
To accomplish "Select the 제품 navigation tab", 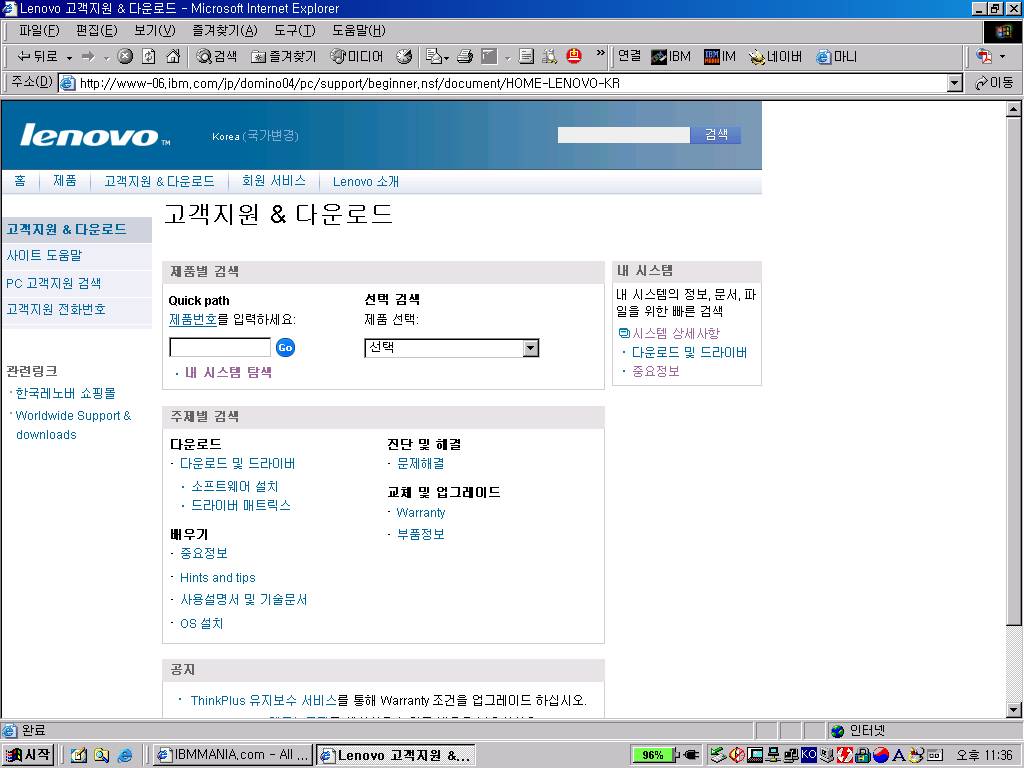I will coord(64,181).
